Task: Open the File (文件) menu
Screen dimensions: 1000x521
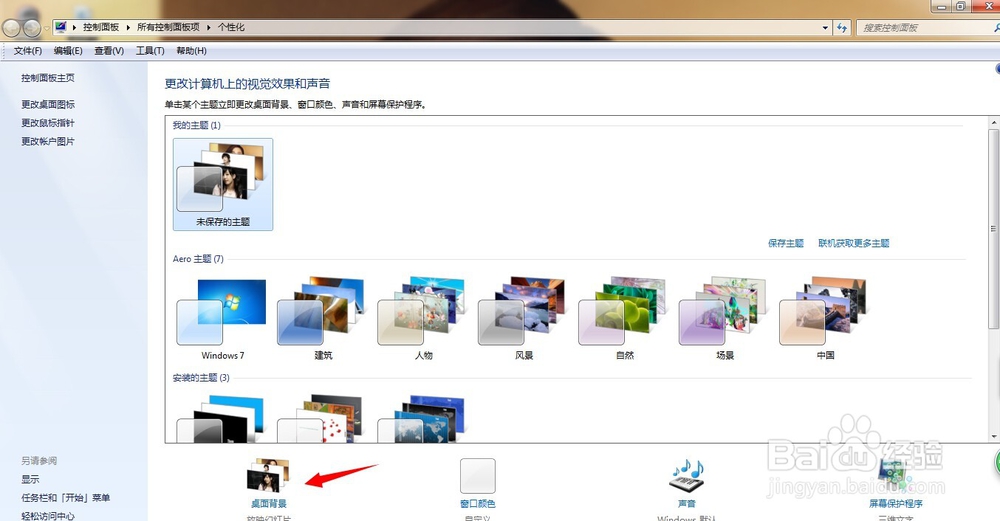Action: coord(27,51)
